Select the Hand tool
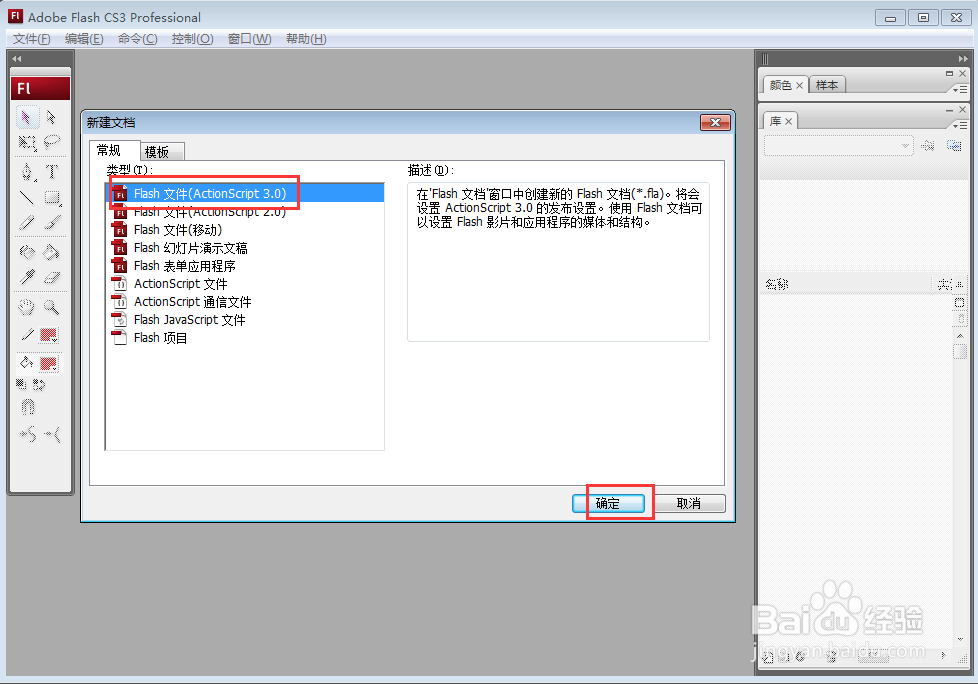 point(26,307)
